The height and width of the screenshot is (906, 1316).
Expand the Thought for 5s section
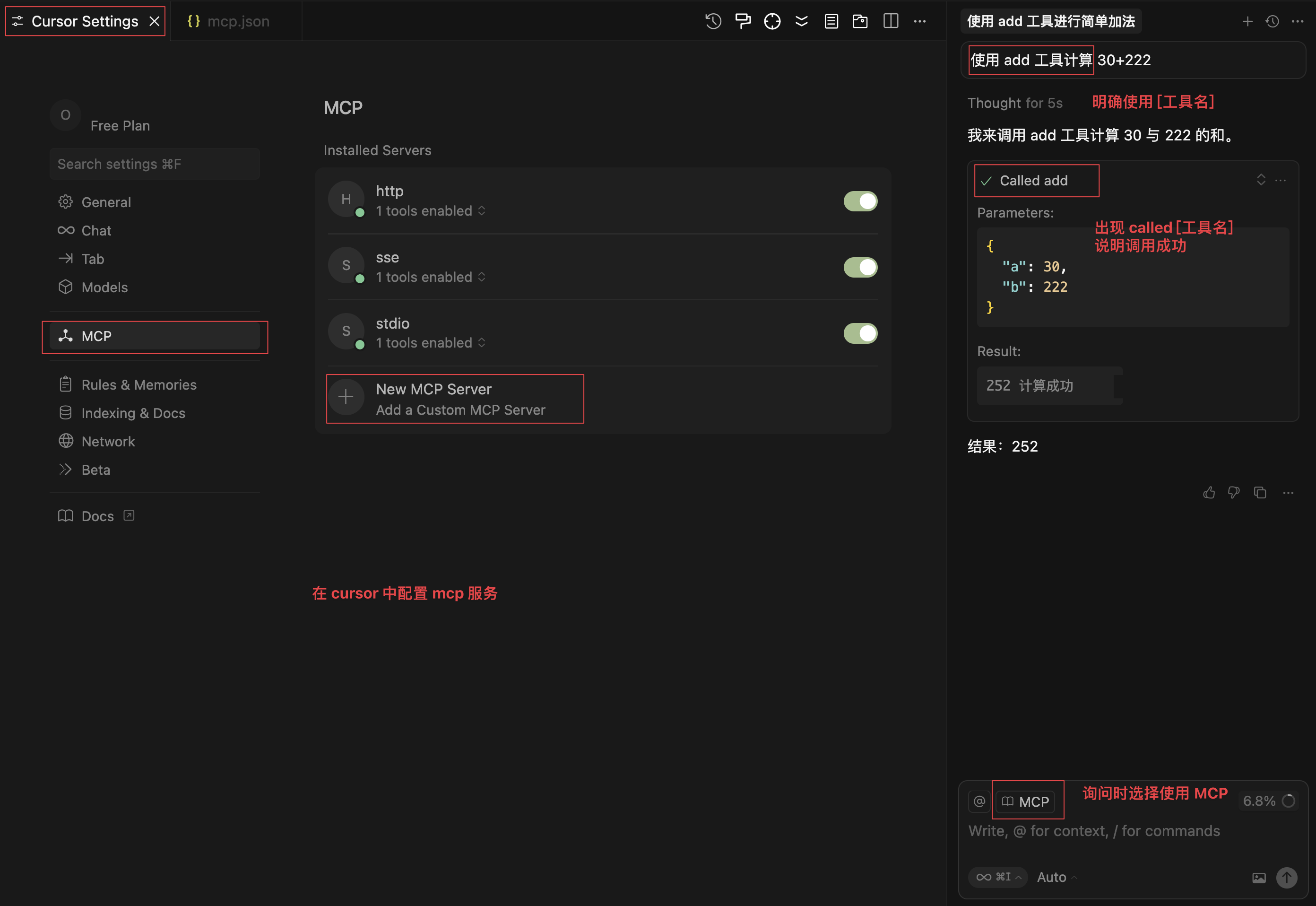(1015, 103)
